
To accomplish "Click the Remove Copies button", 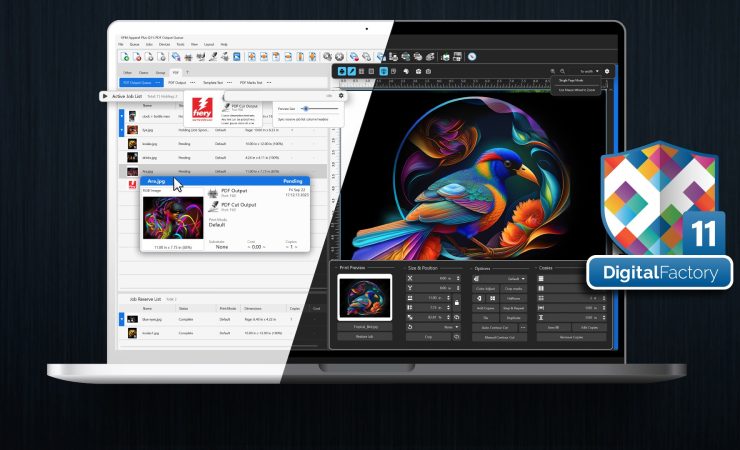I will pos(571,337).
